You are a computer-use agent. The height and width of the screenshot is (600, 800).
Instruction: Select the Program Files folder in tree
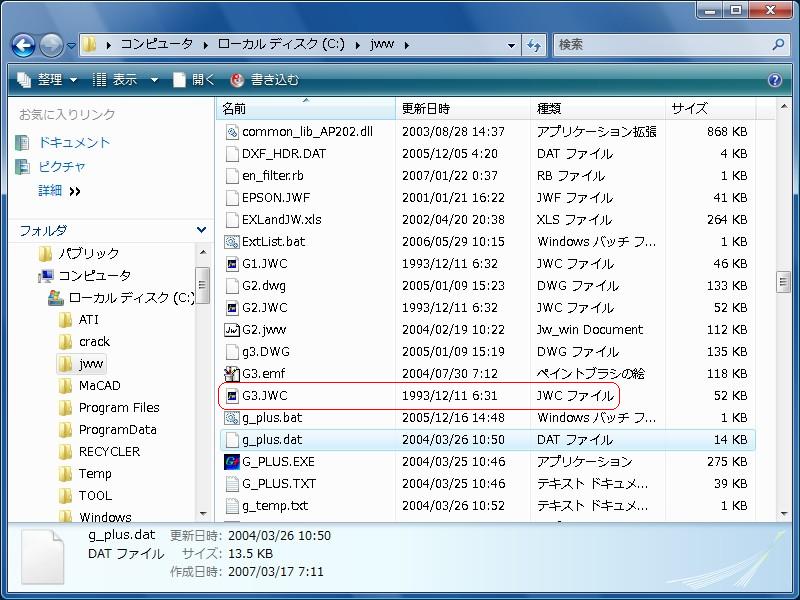coord(118,408)
